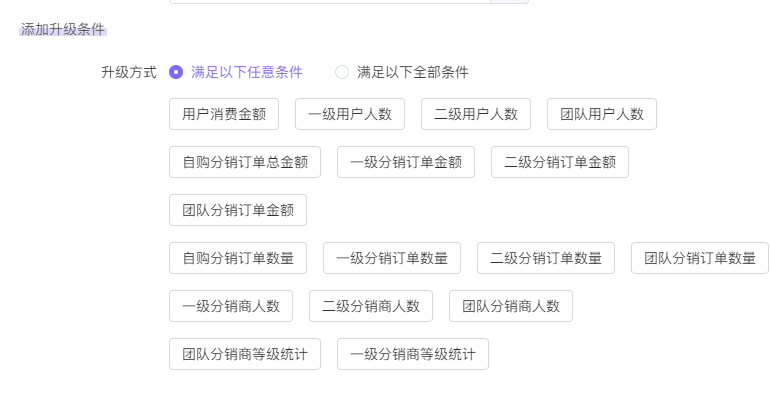Add the 一级用户人数 condition
Viewport: 770px width, 409px height.
coord(350,114)
